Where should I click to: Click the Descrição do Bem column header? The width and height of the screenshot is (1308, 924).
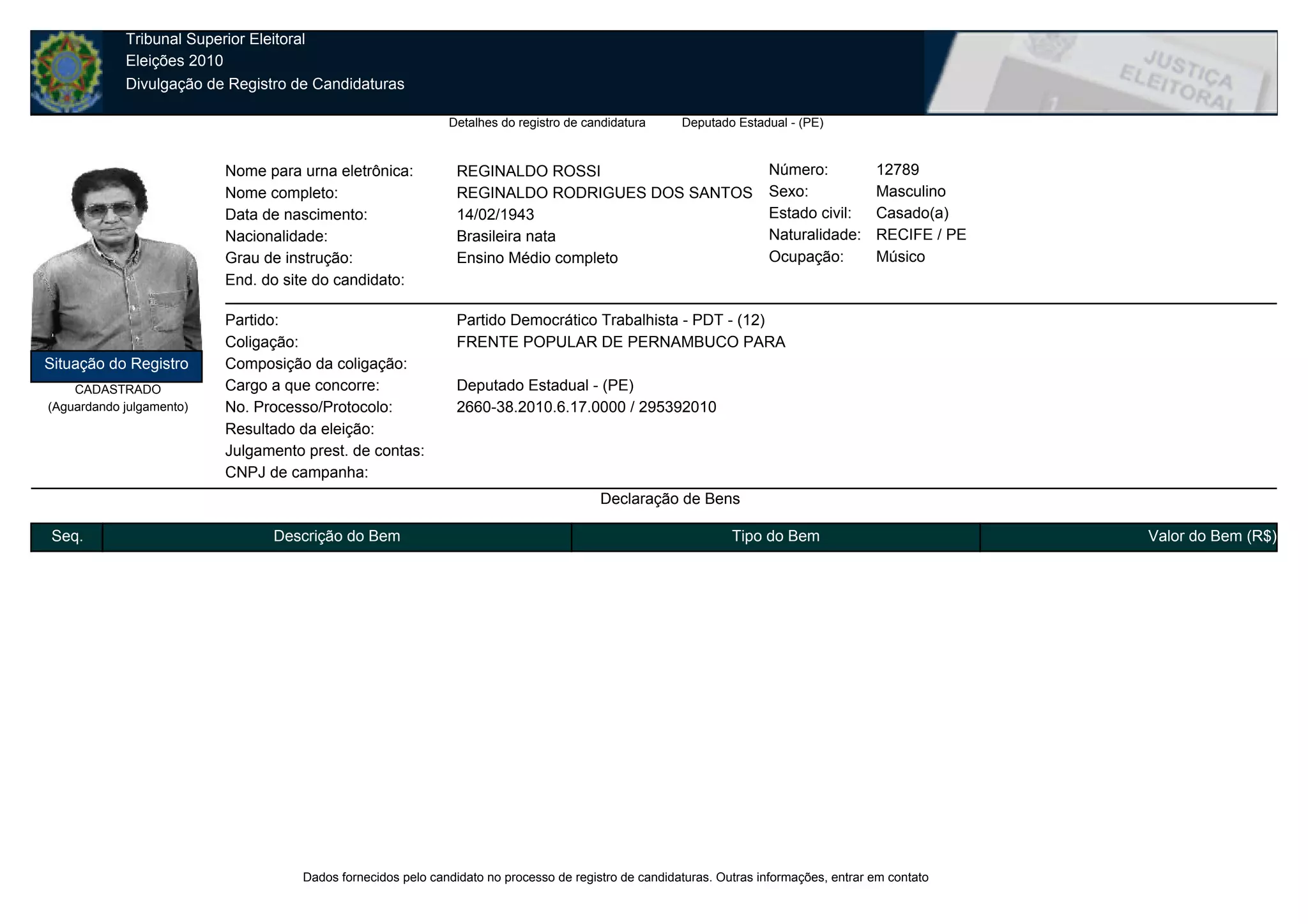tap(337, 536)
